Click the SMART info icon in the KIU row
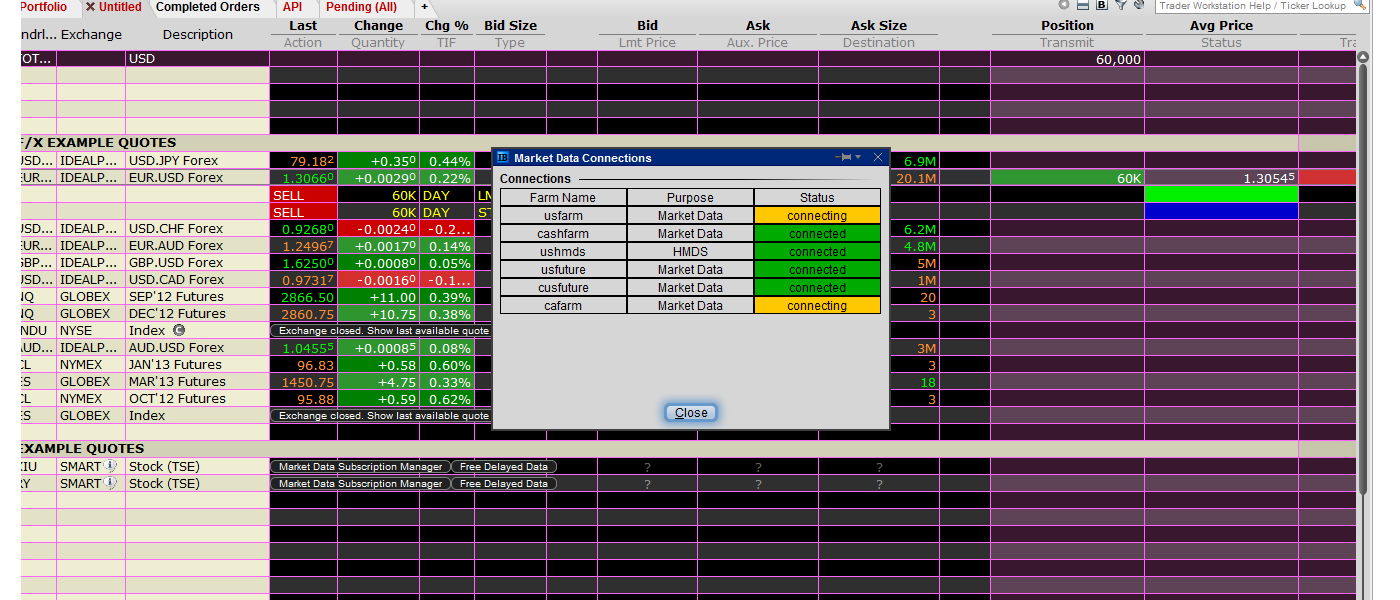 [x=110, y=466]
